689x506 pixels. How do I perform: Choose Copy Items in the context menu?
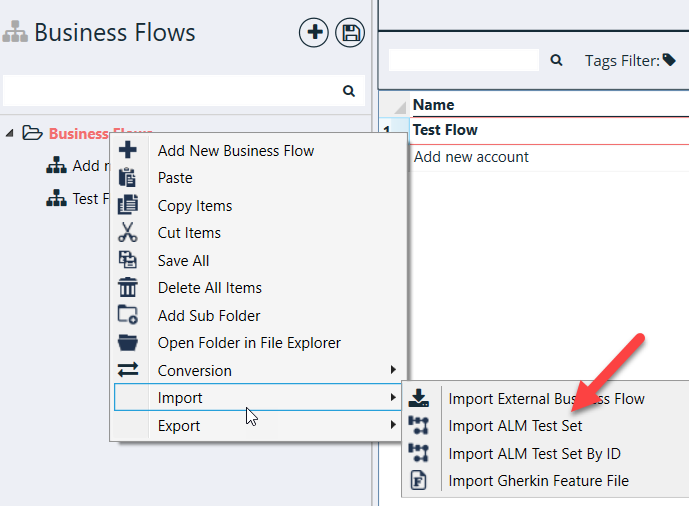click(x=195, y=206)
